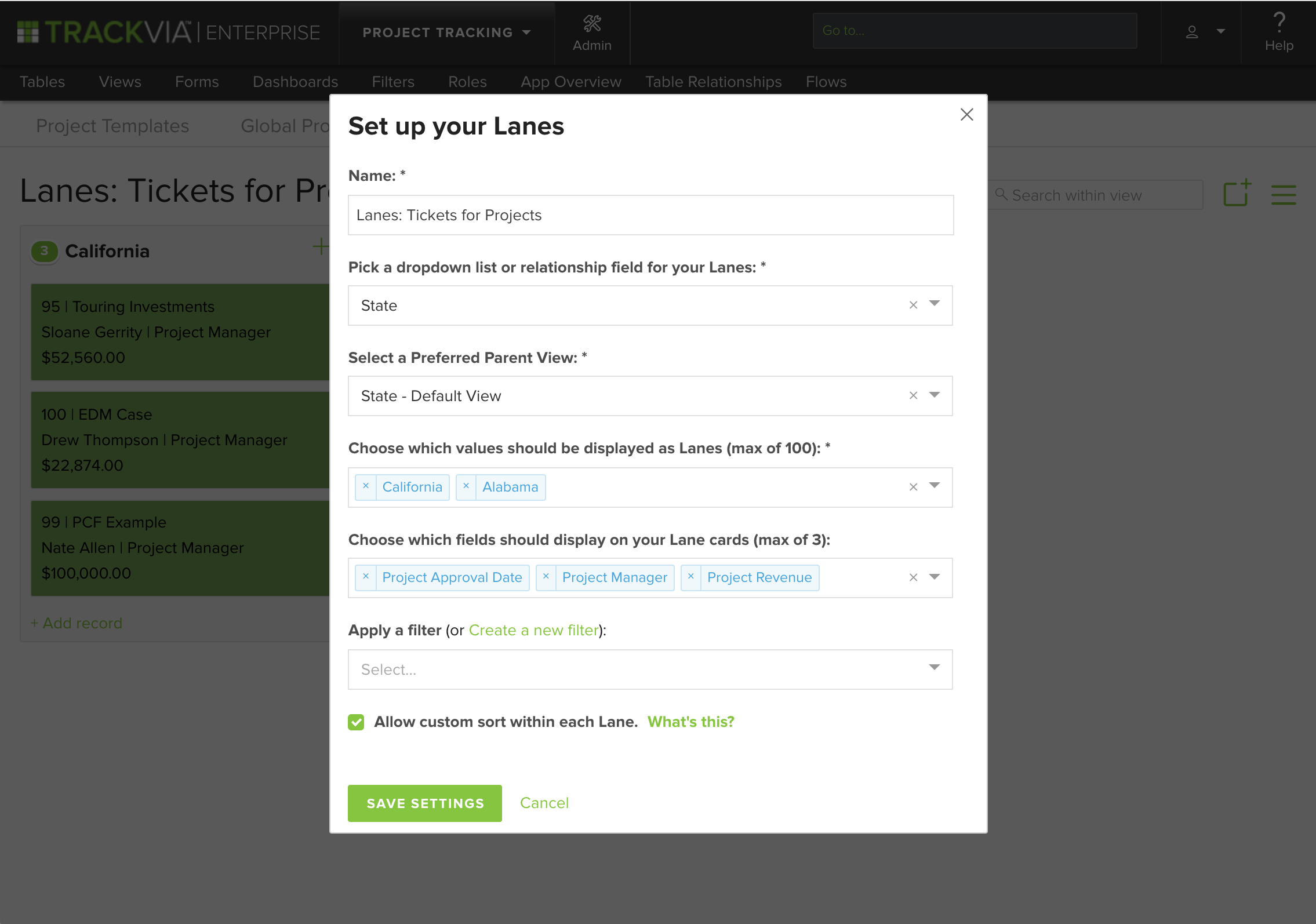Image resolution: width=1316 pixels, height=924 pixels.
Task: Remove the Project Revenue field tag
Action: click(x=690, y=577)
